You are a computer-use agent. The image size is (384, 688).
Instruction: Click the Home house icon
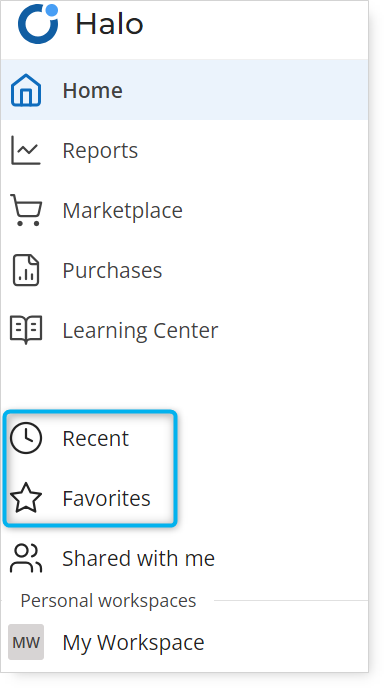point(26,90)
